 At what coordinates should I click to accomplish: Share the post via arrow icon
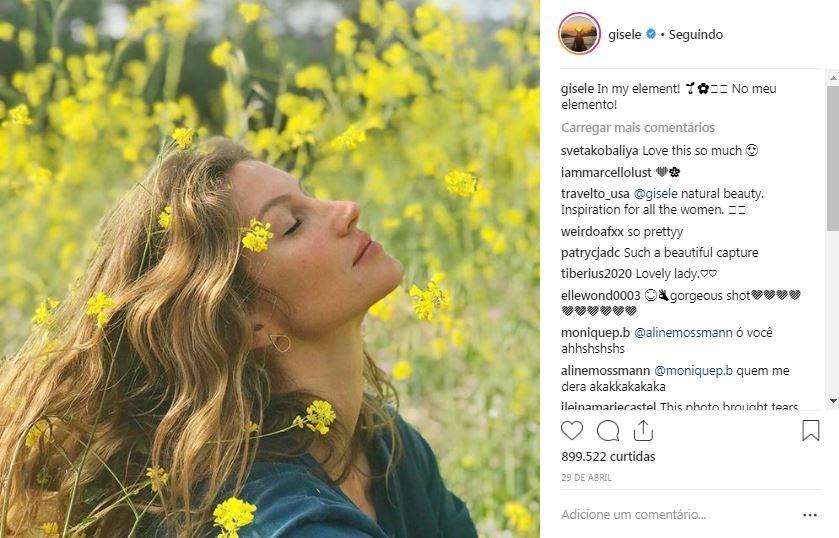pos(643,430)
